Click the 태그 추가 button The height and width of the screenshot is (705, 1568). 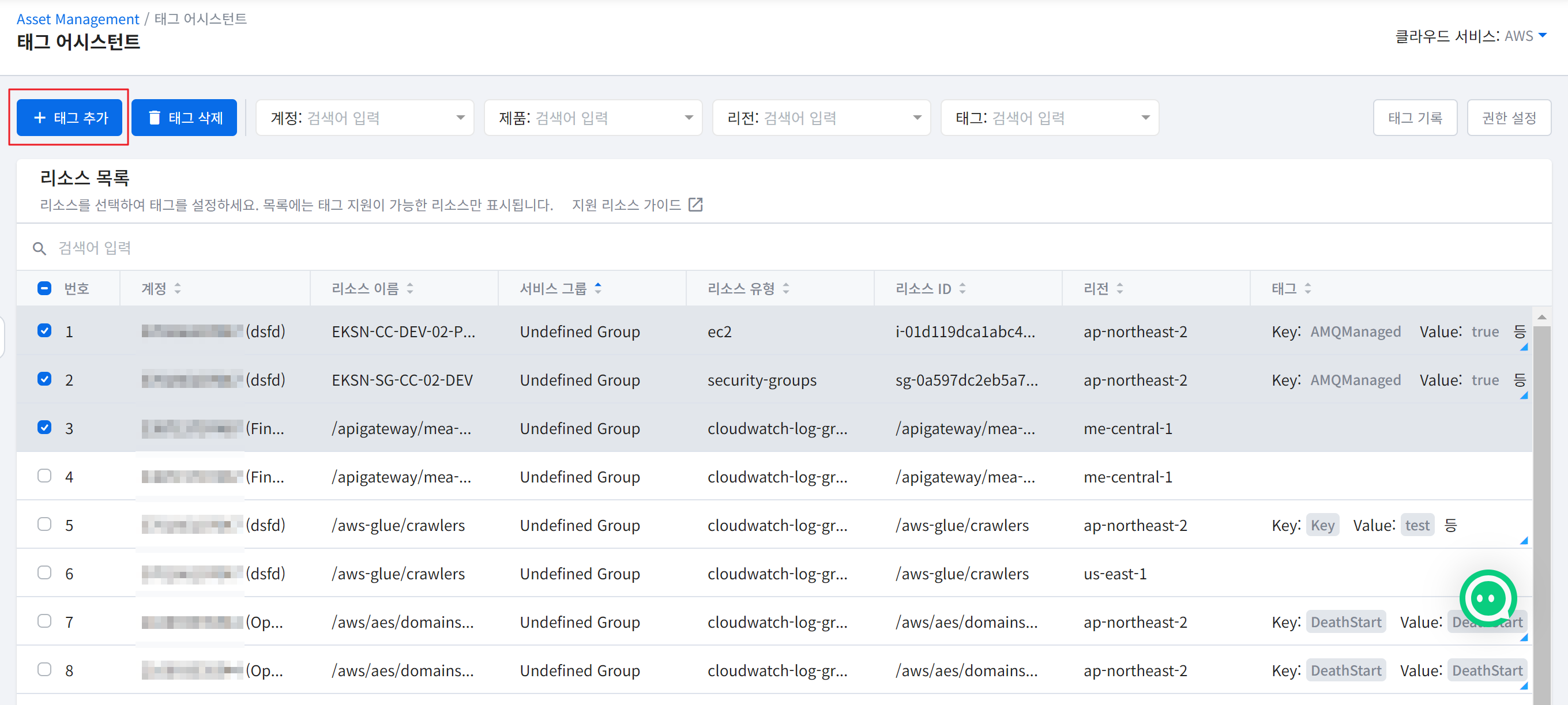(x=69, y=118)
